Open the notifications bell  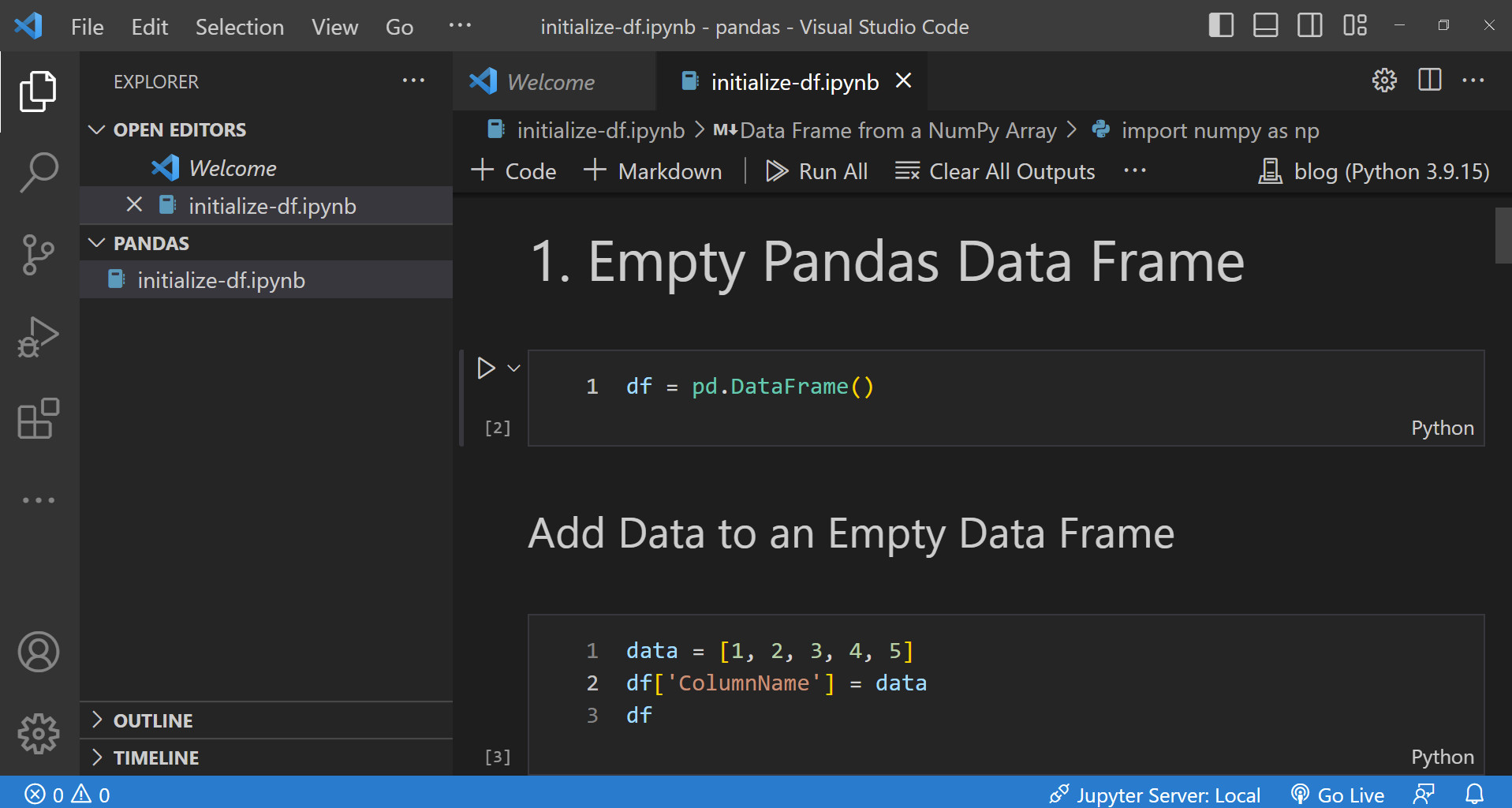tap(1474, 794)
